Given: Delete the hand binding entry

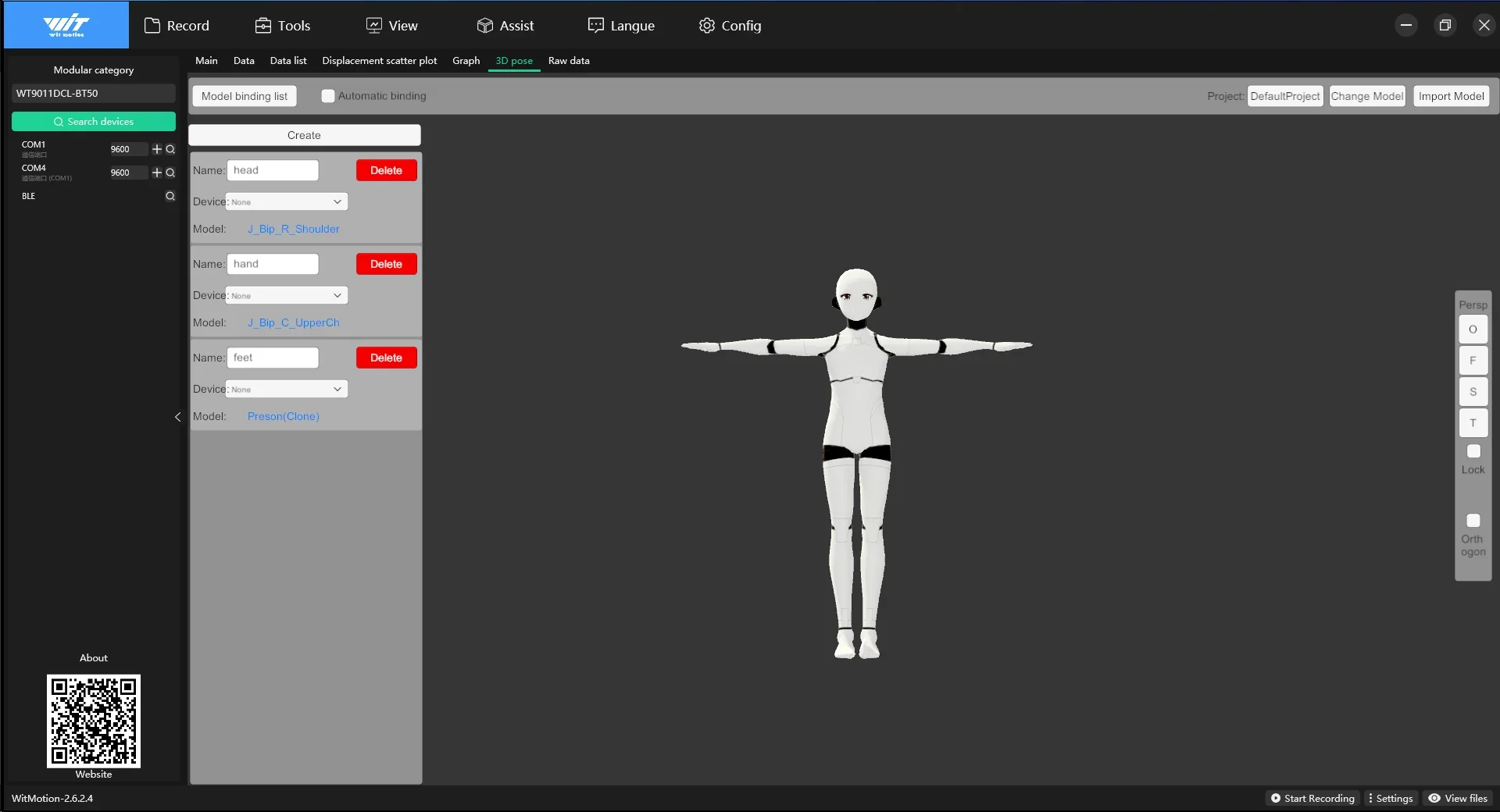Looking at the screenshot, I should point(386,264).
